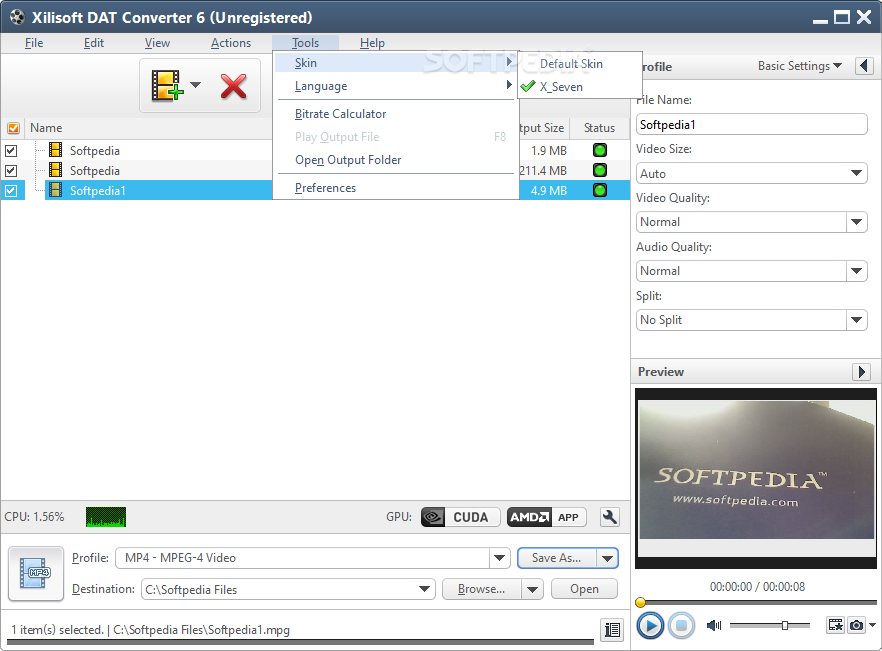Open the Save As dropdown arrow

point(608,558)
